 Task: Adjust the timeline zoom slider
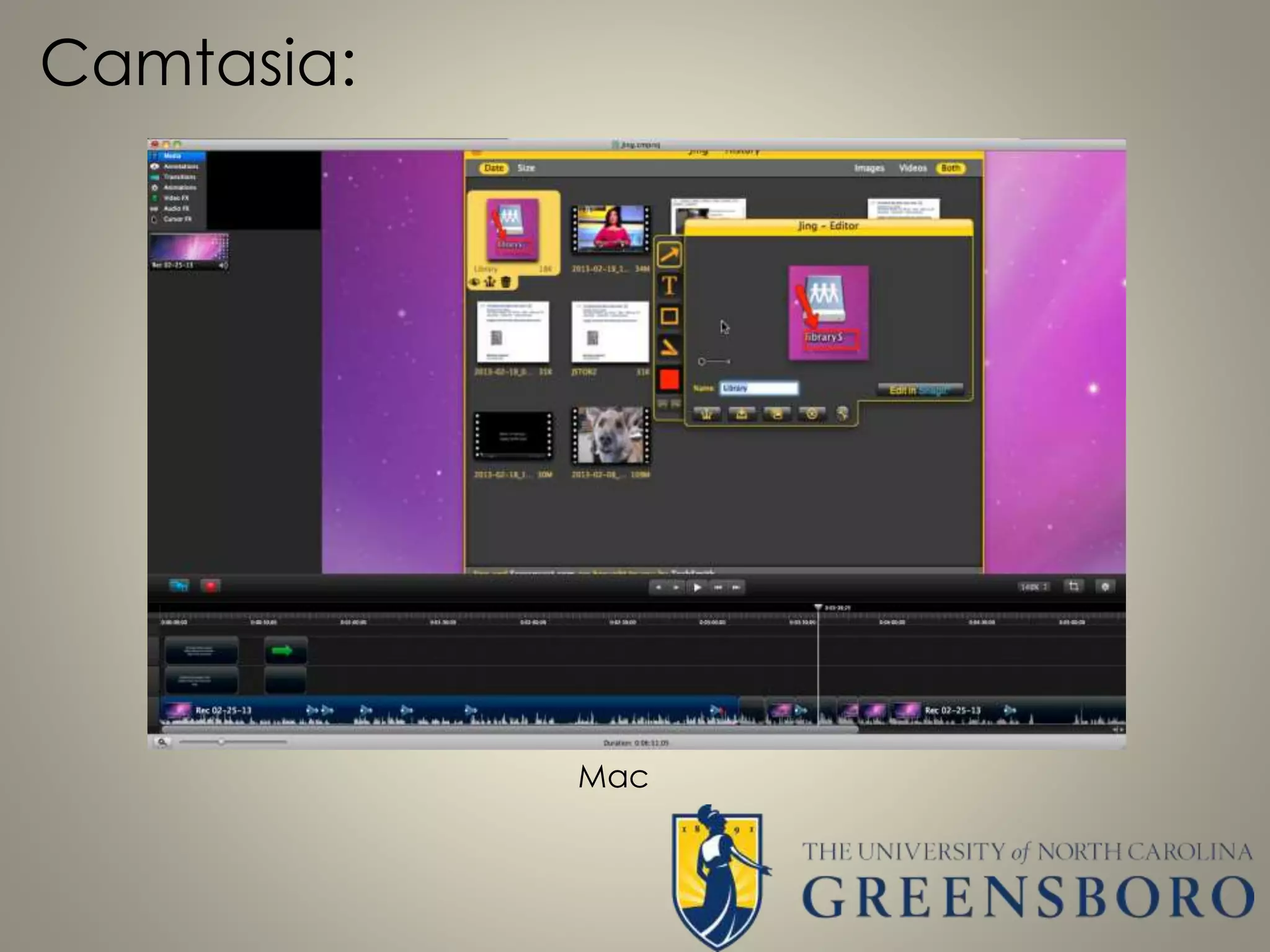point(233,741)
